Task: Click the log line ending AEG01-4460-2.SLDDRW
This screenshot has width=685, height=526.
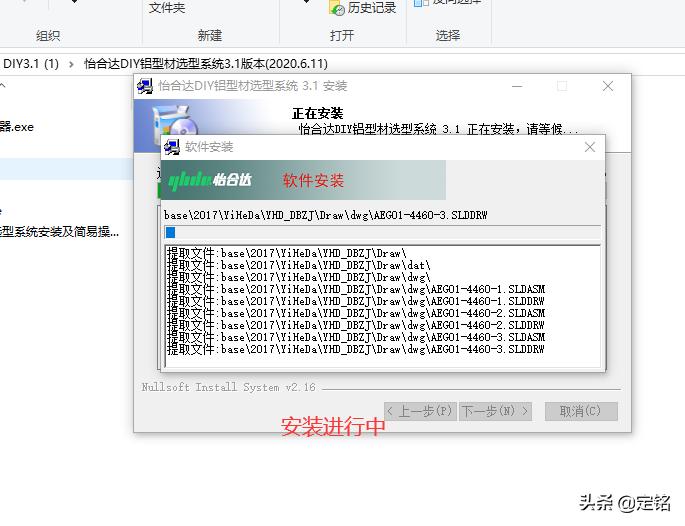Action: pyautogui.click(x=356, y=325)
